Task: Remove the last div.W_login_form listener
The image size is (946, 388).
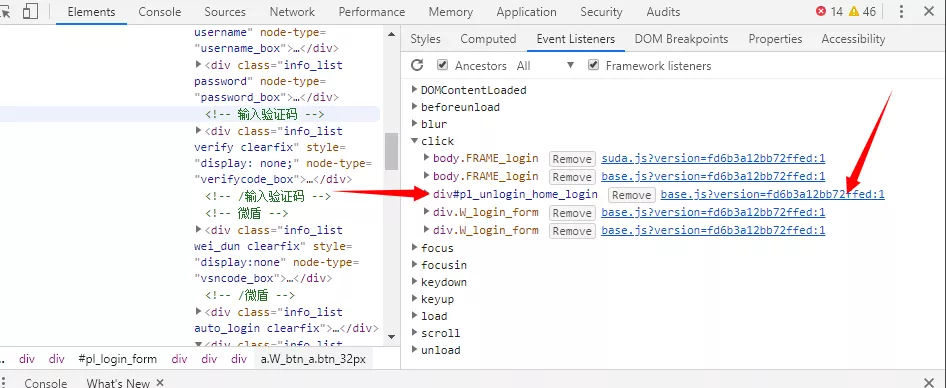Action: 572,231
